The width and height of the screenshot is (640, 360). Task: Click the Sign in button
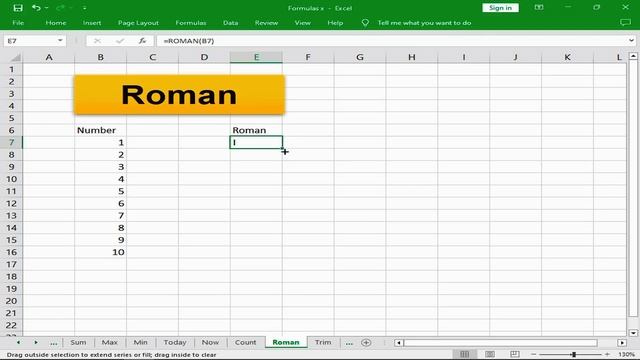point(500,8)
